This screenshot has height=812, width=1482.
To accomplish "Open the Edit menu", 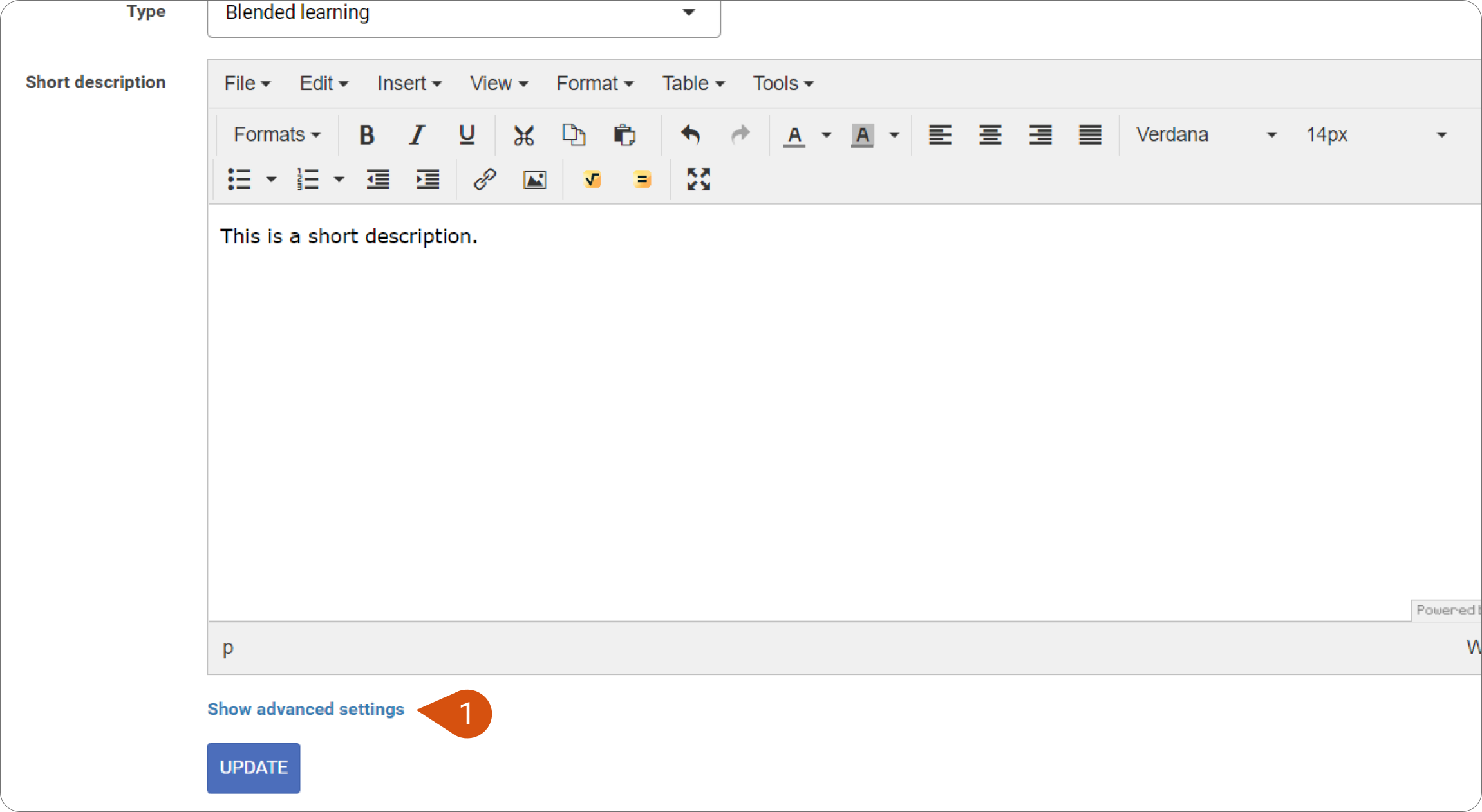I will pos(324,84).
